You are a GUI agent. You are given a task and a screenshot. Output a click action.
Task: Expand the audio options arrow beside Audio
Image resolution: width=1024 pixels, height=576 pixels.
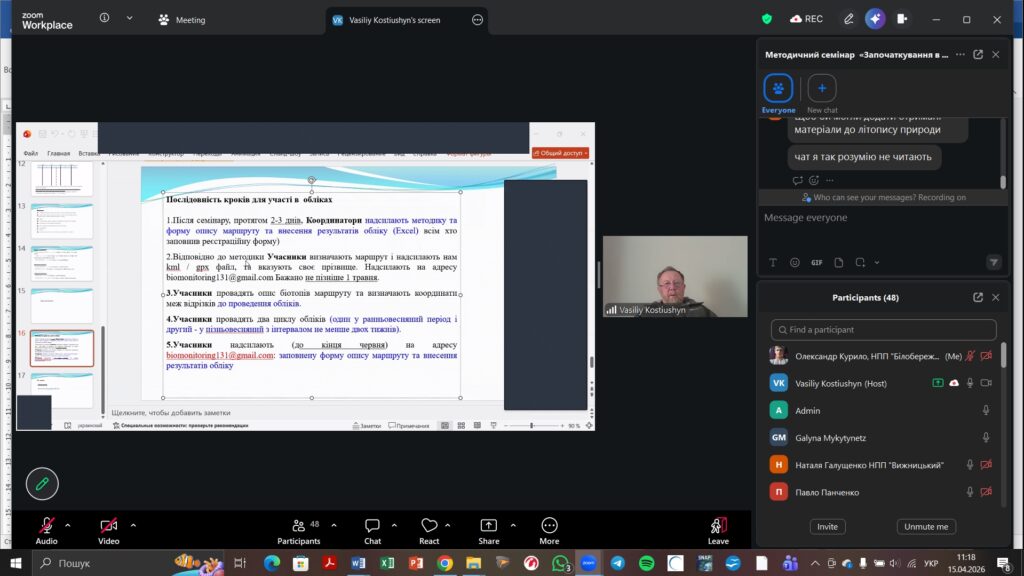coord(68,524)
